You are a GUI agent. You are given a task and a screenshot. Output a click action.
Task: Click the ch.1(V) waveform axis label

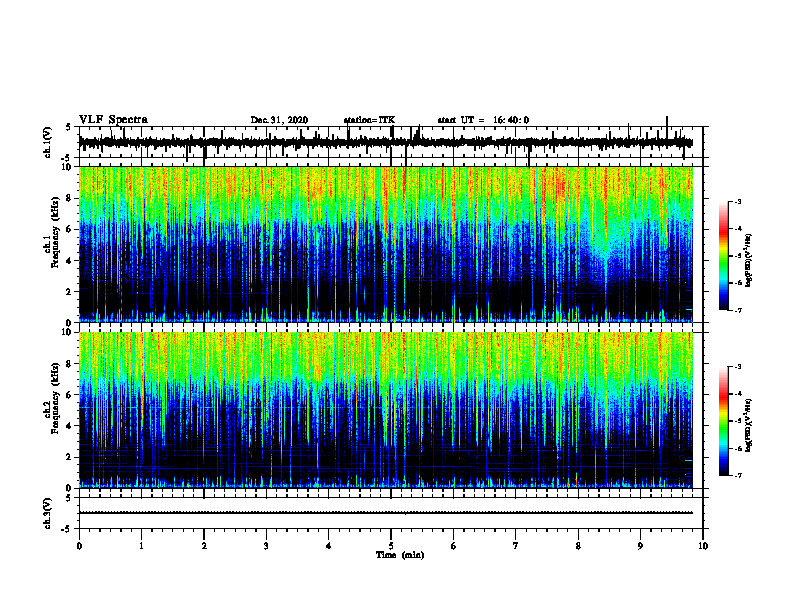48,143
